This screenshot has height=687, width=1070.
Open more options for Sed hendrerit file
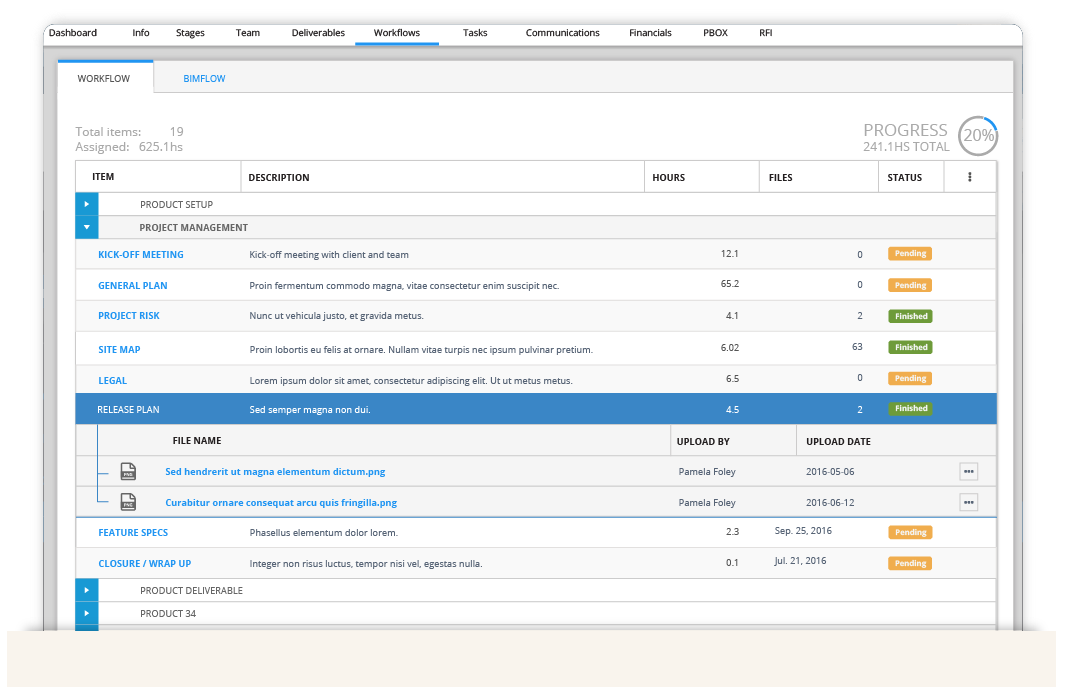[x=968, y=471]
